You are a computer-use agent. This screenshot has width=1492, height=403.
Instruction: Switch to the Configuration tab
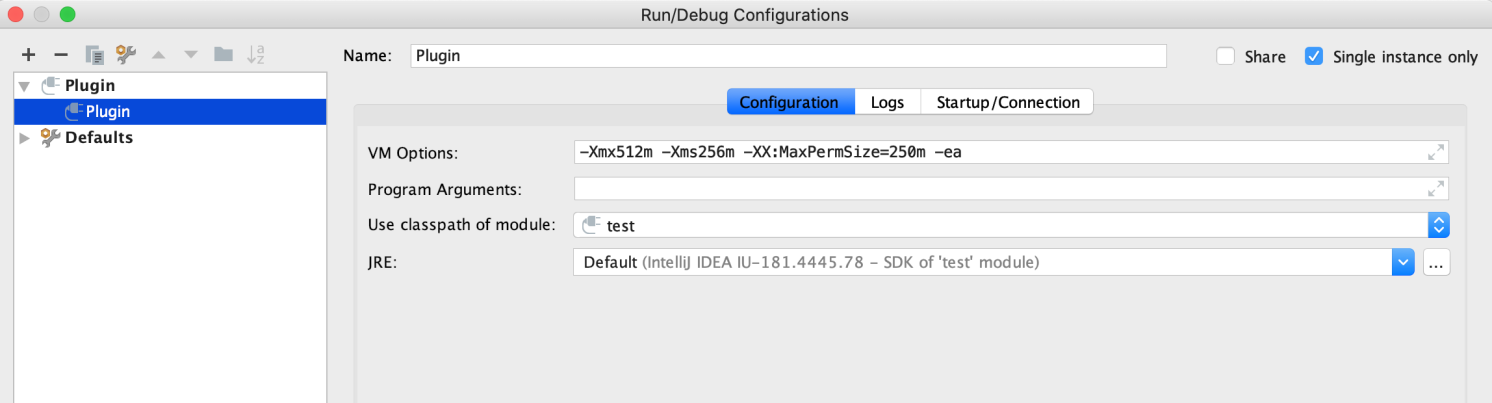pyautogui.click(x=790, y=102)
